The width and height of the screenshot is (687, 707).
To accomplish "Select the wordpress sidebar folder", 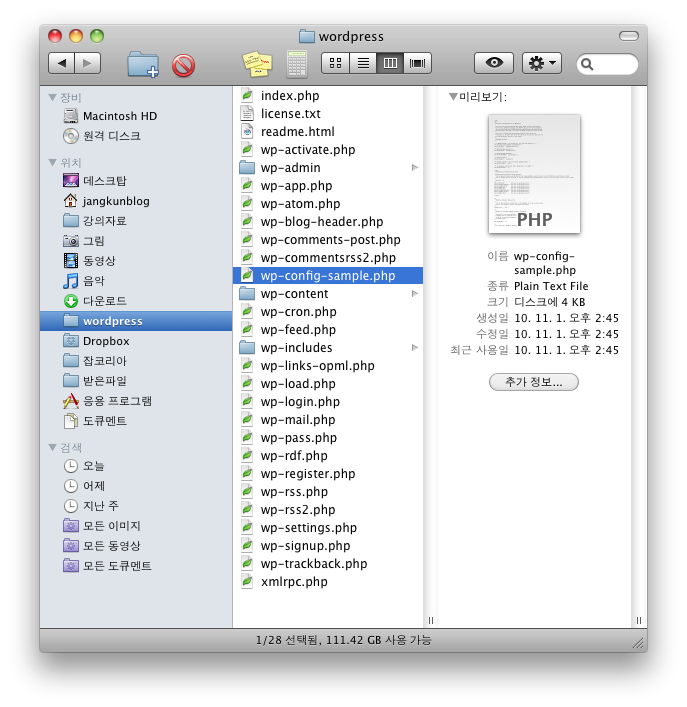I will pyautogui.click(x=136, y=321).
